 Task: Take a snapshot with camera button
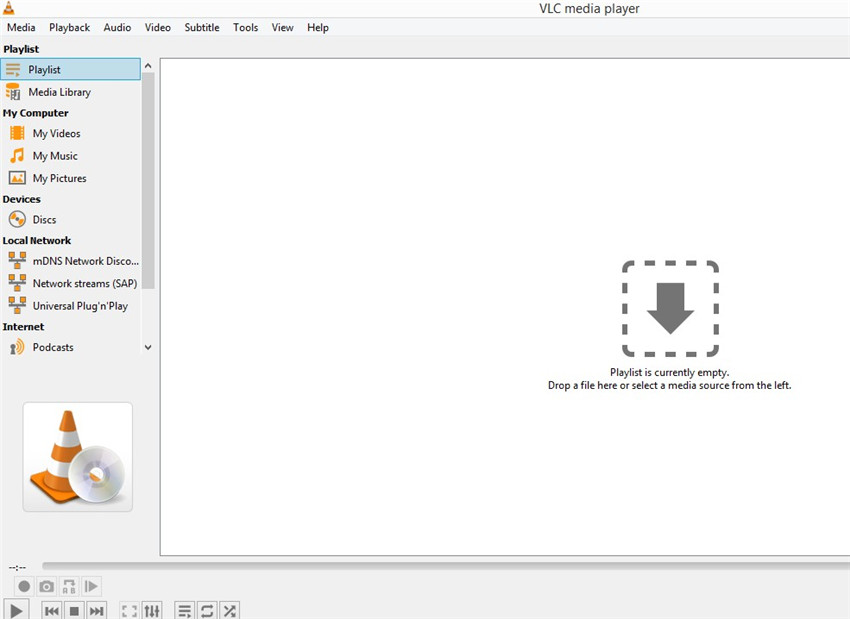point(47,586)
